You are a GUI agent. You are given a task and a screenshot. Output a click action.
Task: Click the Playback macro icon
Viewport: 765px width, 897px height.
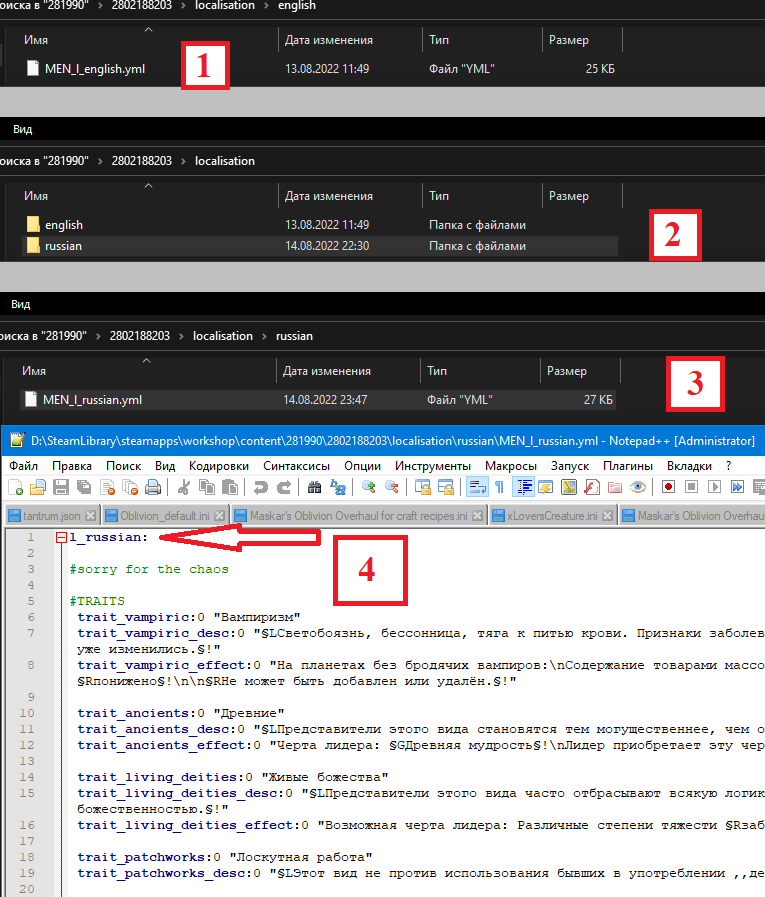click(714, 487)
